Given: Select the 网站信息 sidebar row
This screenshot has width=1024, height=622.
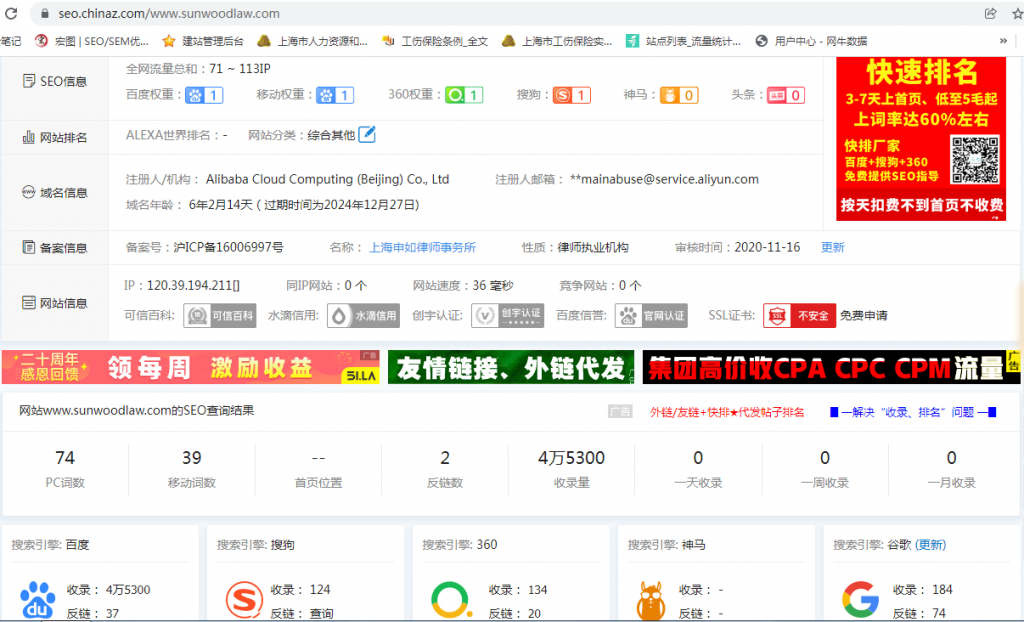Looking at the screenshot, I should pos(55,303).
